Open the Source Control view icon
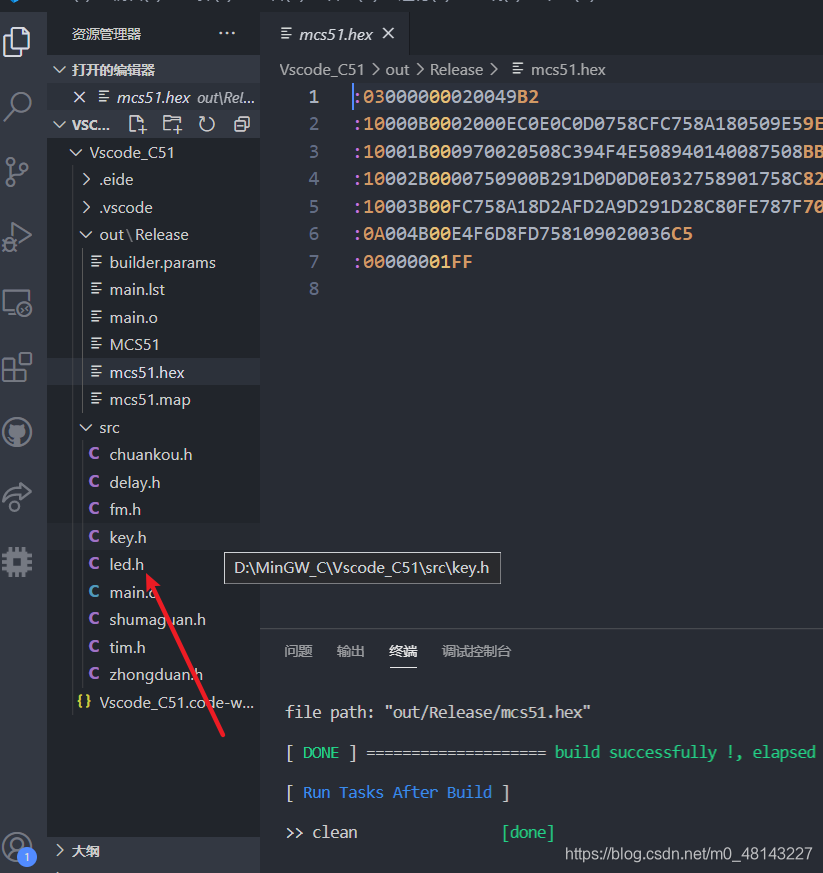Image resolution: width=823 pixels, height=873 pixels. point(16,171)
